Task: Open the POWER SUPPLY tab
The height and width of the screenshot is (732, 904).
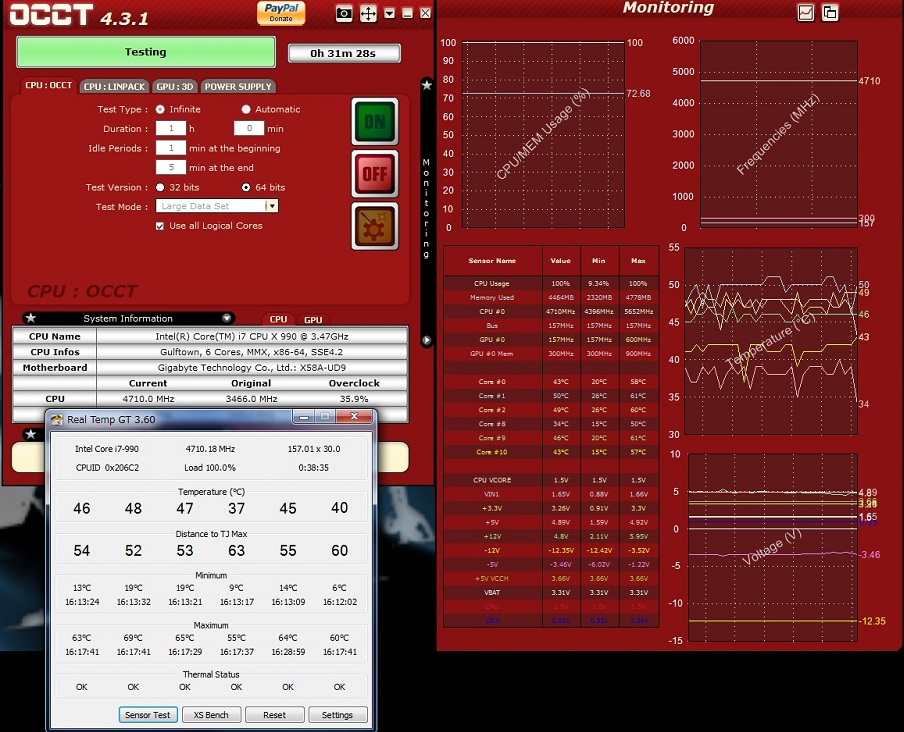Action: point(238,86)
